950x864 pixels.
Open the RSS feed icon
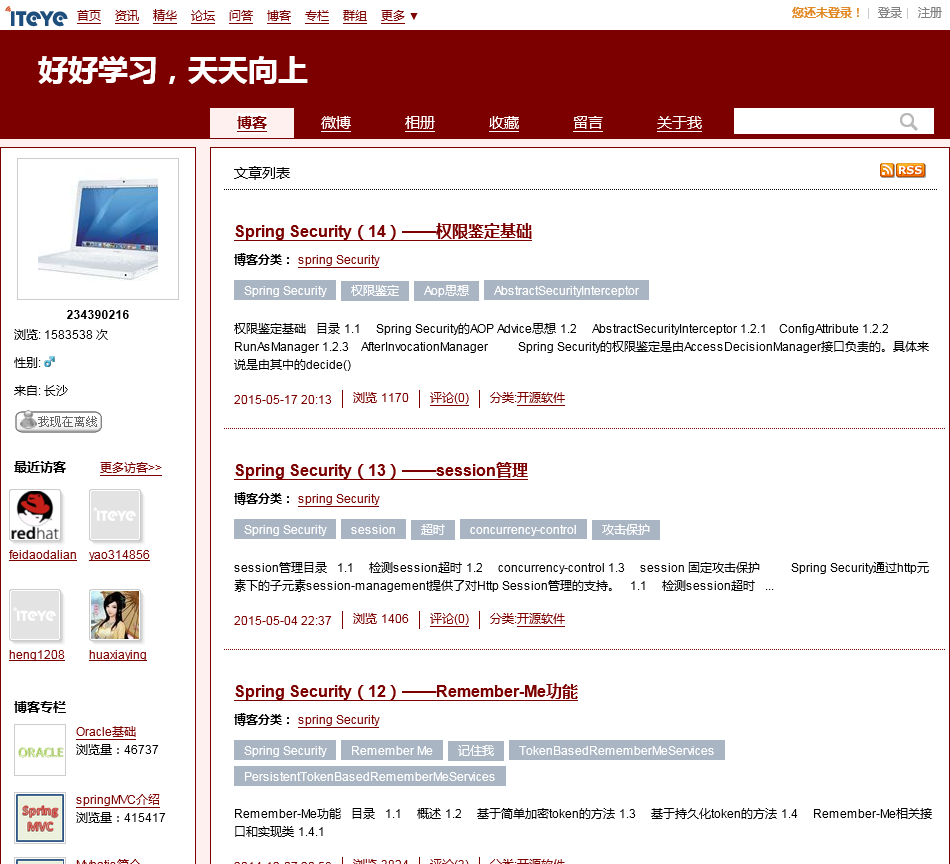coord(902,170)
